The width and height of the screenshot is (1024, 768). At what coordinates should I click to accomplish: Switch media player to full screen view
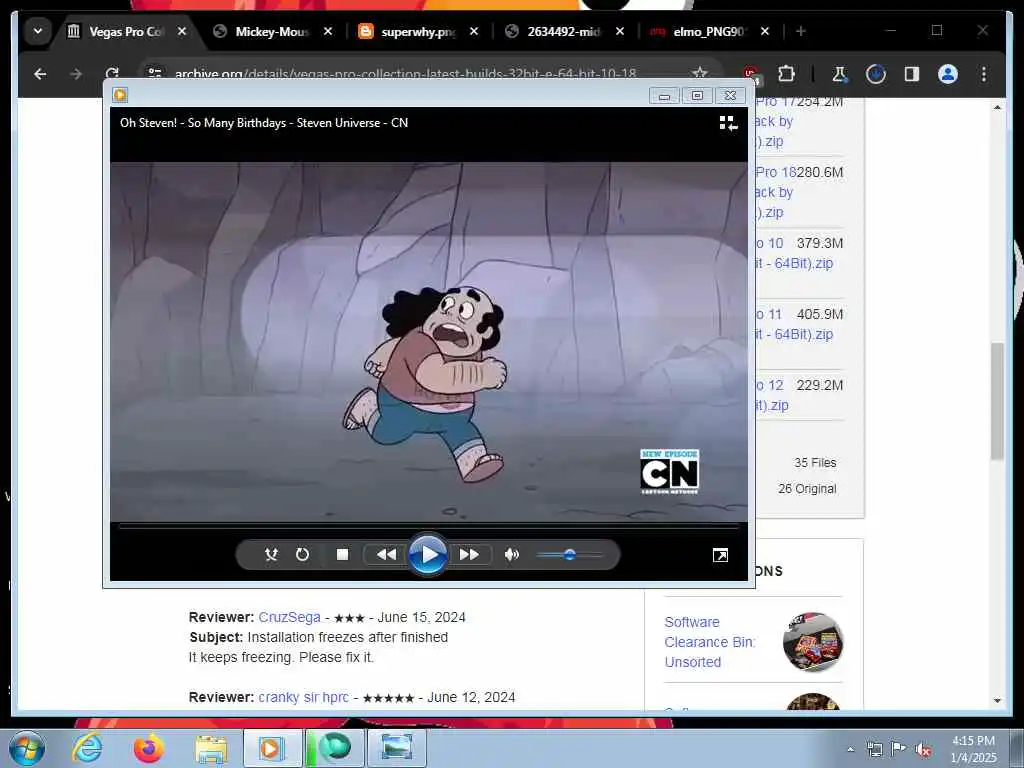[x=720, y=555]
